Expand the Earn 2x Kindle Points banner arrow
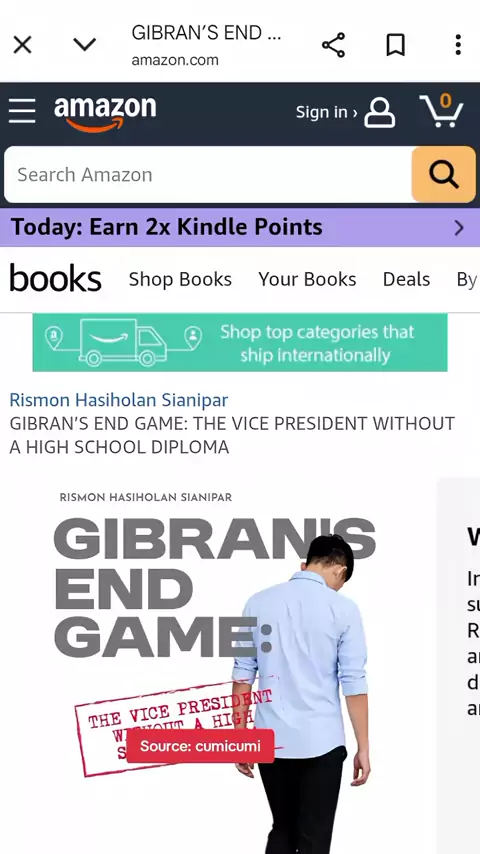The height and width of the screenshot is (854, 480). (459, 227)
